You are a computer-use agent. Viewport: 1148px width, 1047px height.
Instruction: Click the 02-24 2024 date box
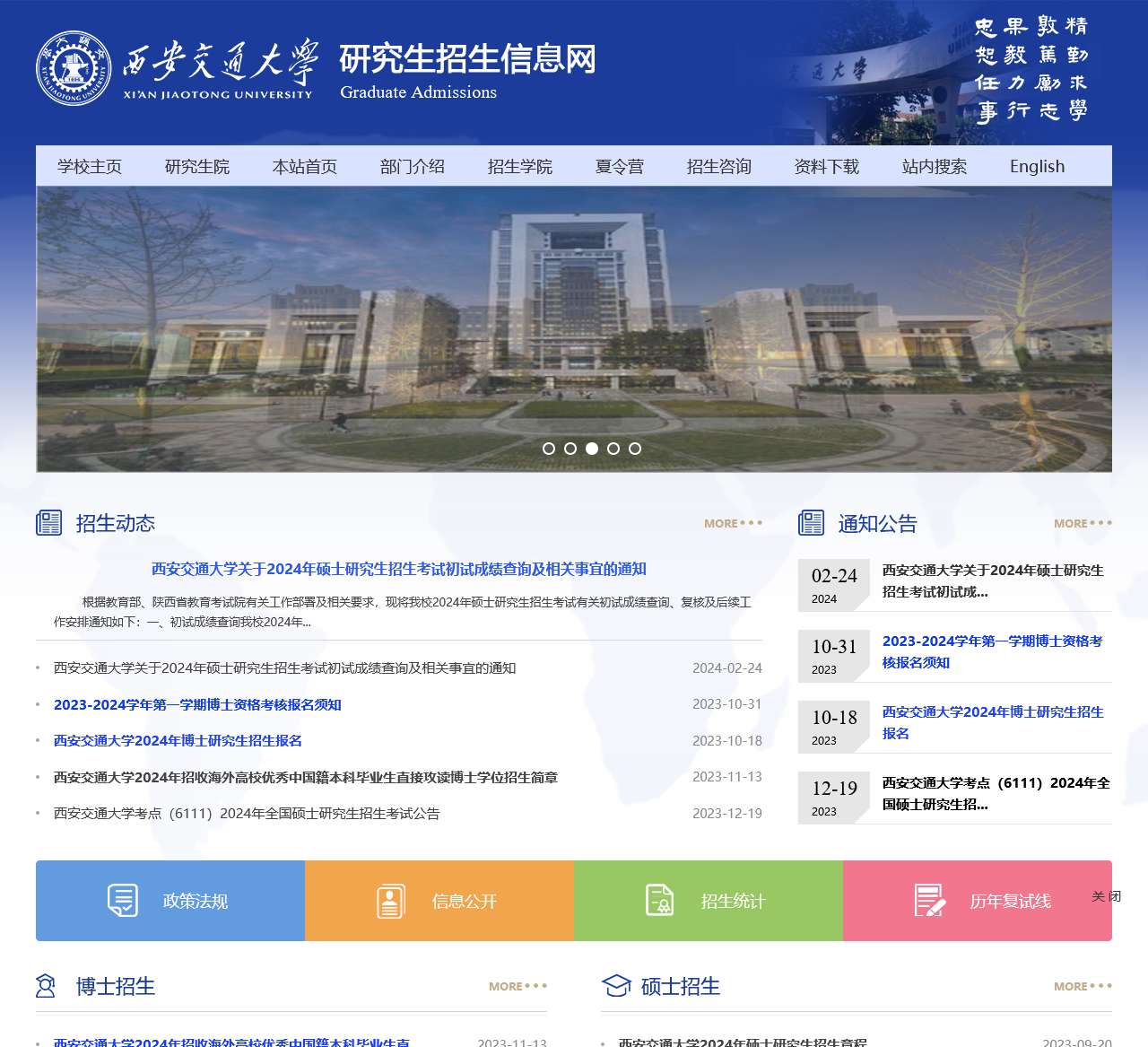click(x=834, y=585)
